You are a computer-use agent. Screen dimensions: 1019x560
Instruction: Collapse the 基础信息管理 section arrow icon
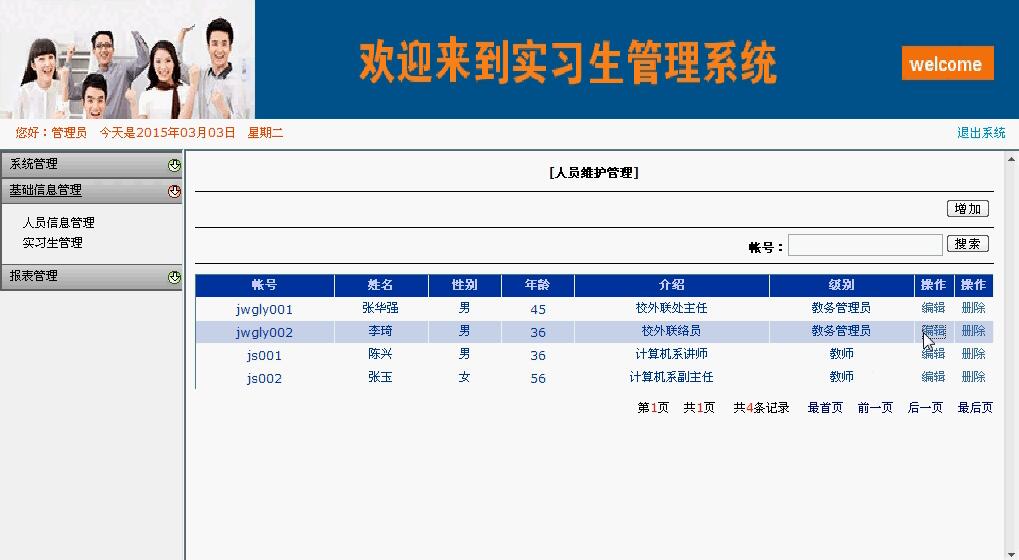point(174,191)
